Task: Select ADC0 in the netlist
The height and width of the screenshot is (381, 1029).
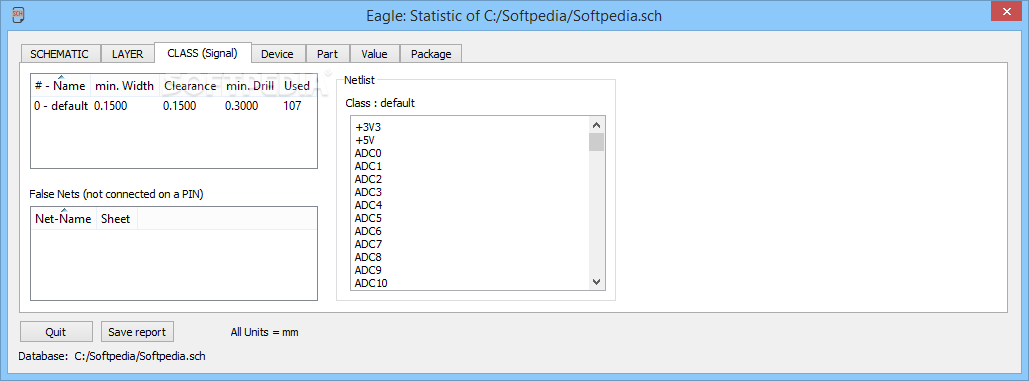Action: [x=368, y=153]
